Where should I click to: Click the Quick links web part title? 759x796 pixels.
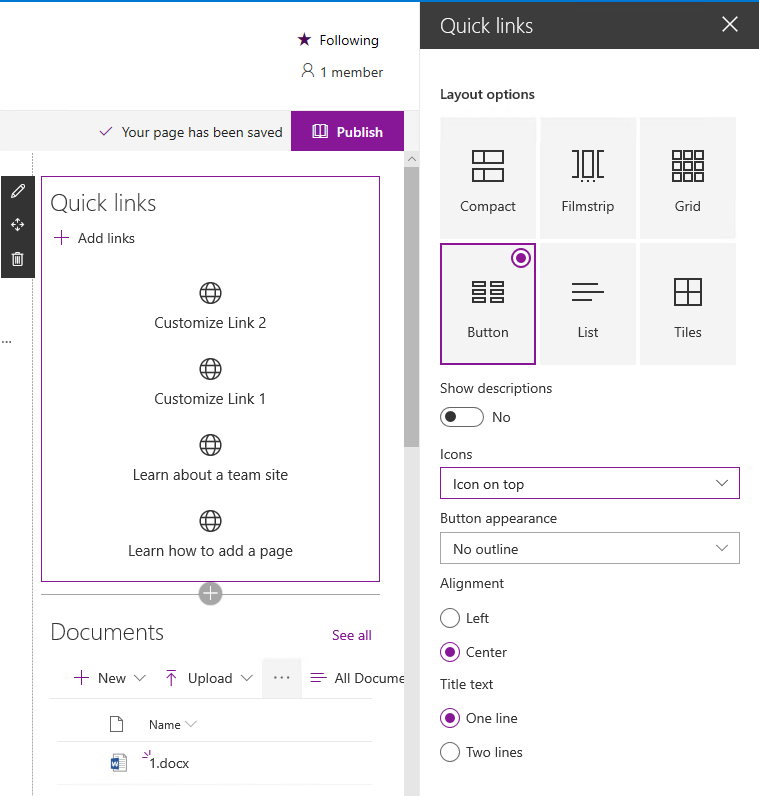click(104, 203)
